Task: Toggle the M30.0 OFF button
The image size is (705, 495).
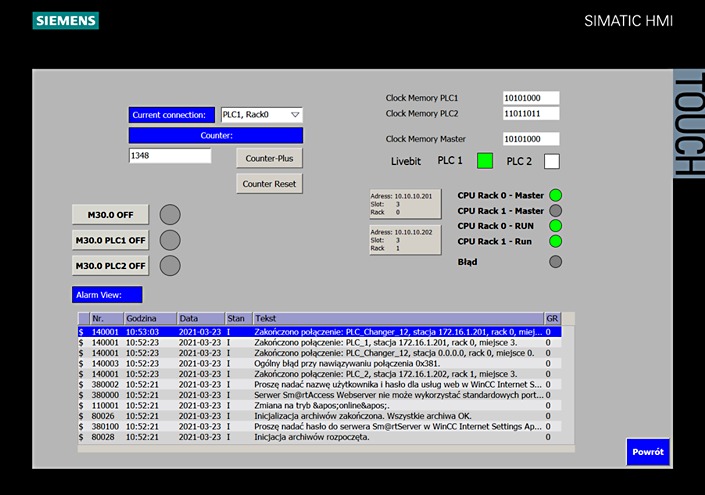Action: [x=110, y=214]
